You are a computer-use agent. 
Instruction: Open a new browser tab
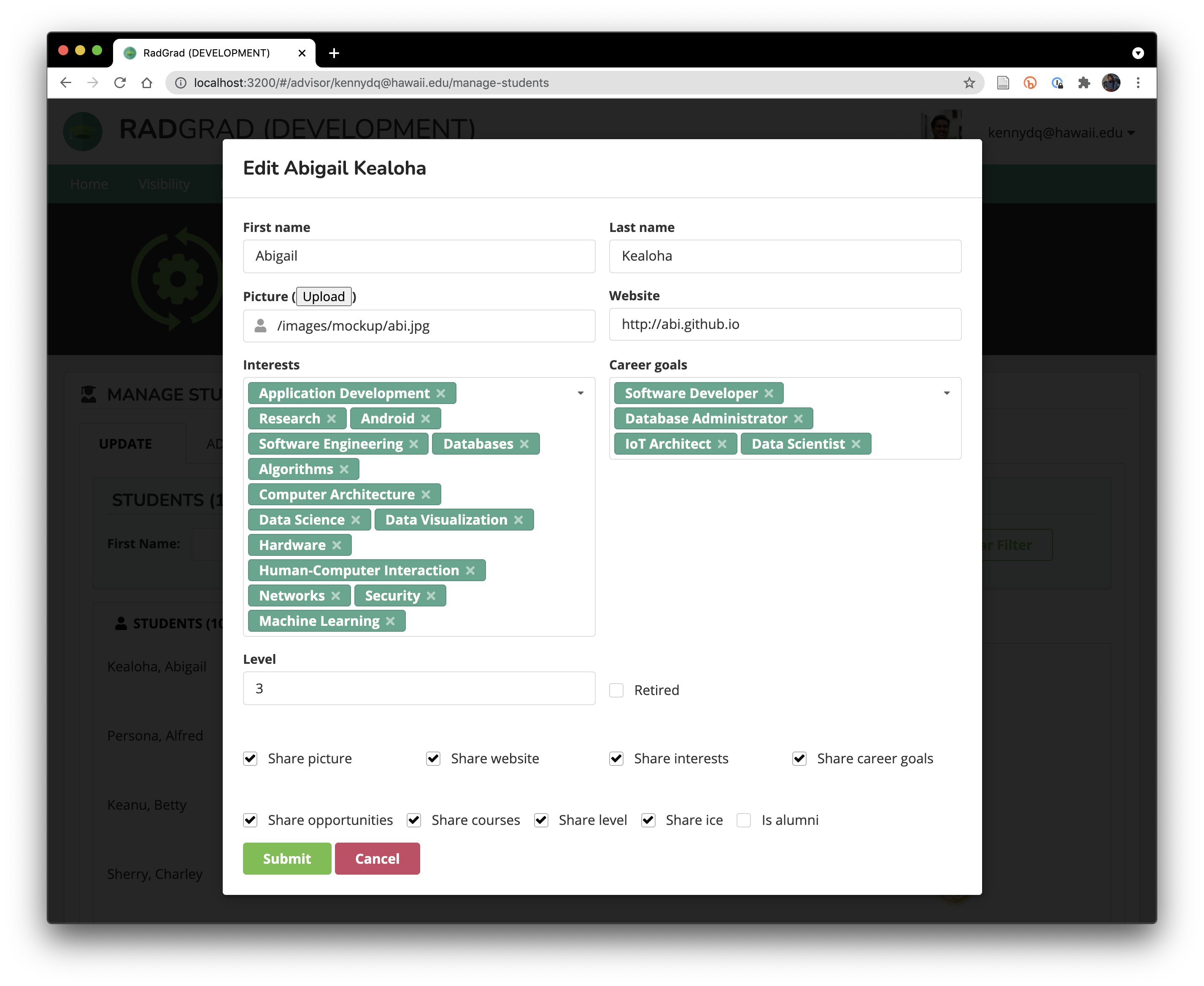pos(334,53)
